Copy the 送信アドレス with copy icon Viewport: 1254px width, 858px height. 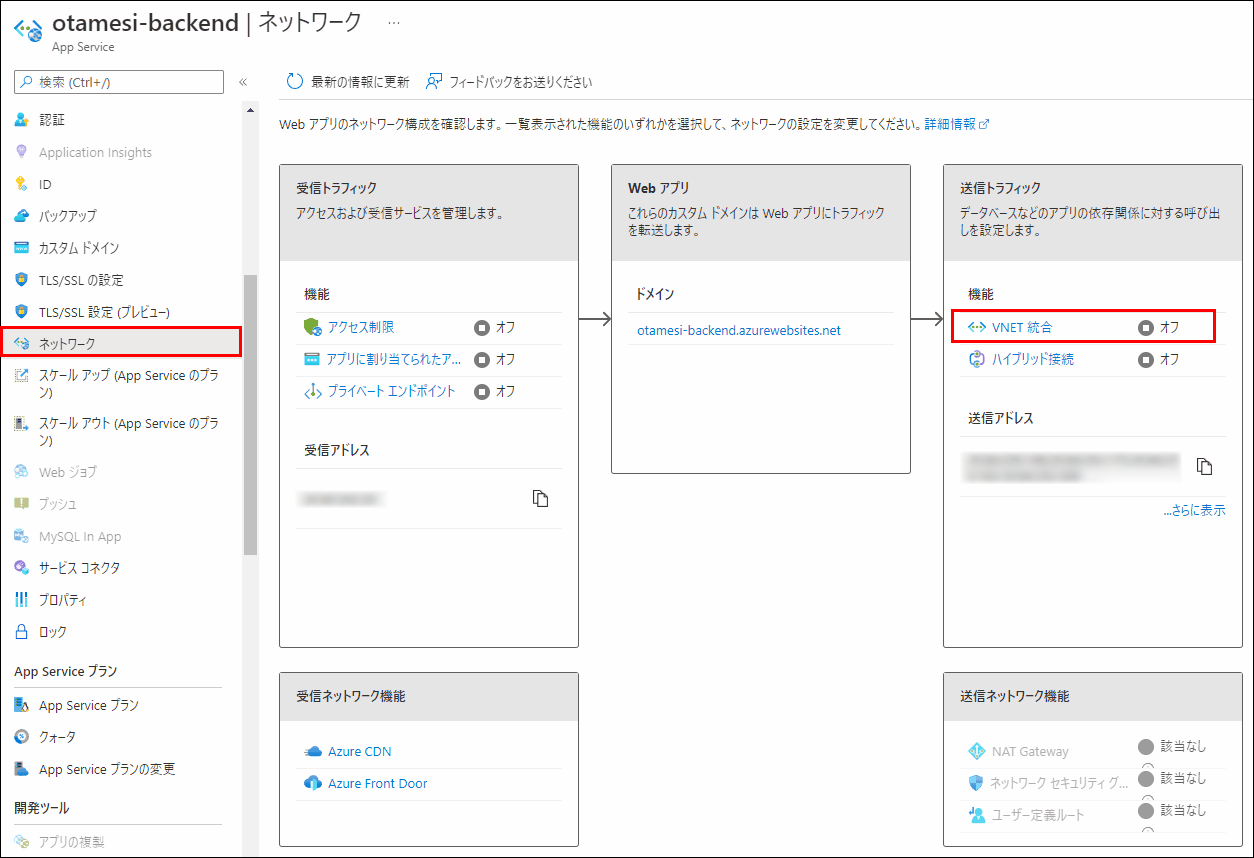[x=1205, y=466]
